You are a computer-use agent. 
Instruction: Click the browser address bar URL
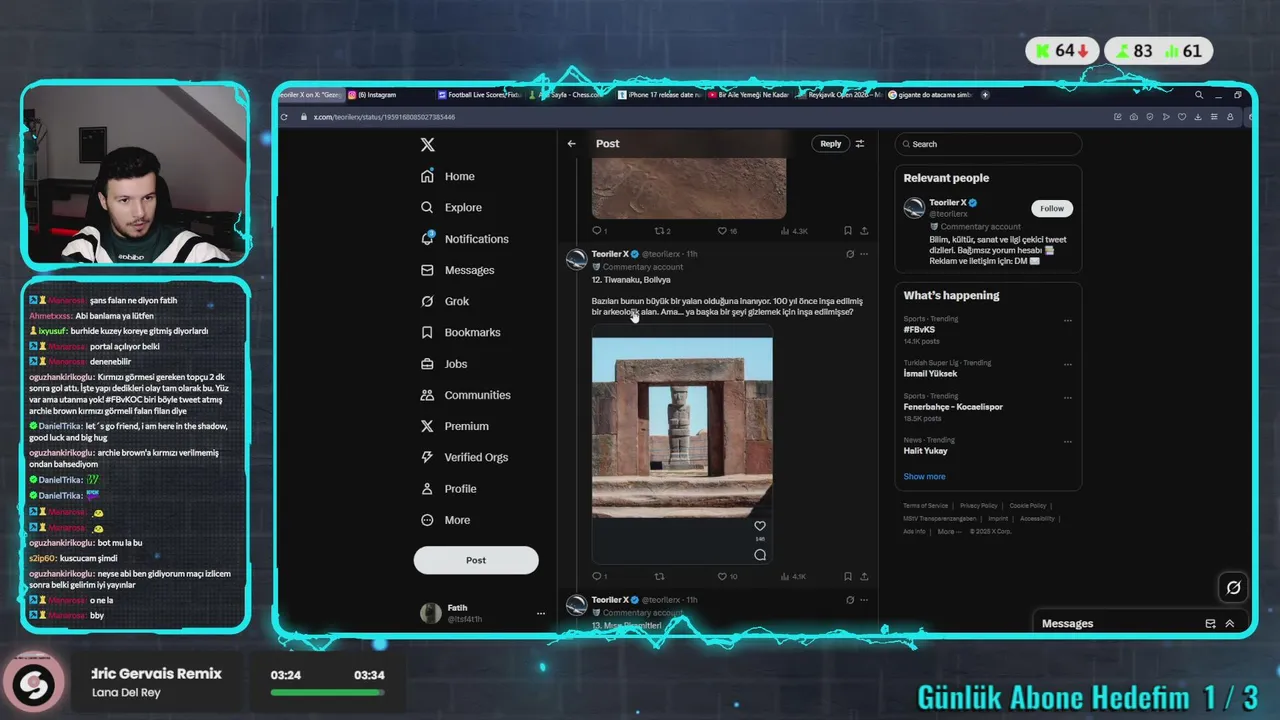pos(384,117)
